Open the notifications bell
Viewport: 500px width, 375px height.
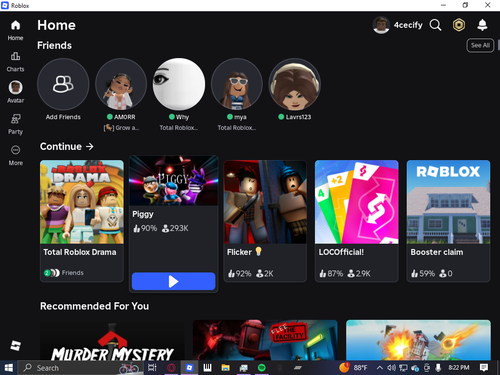[x=482, y=25]
